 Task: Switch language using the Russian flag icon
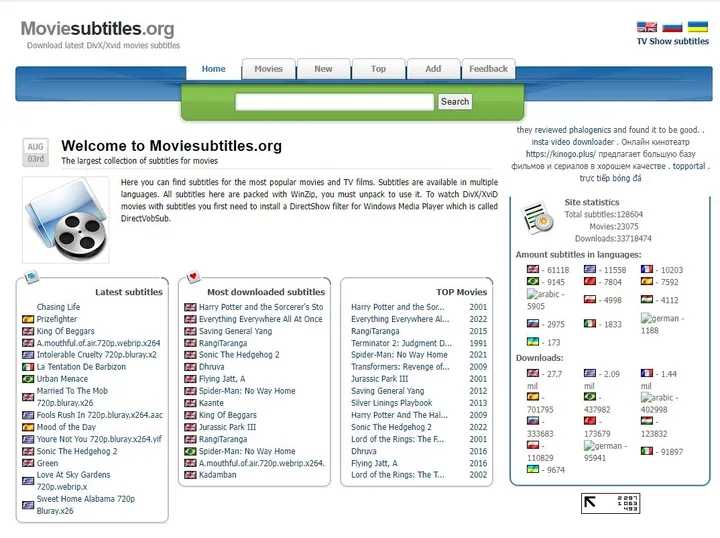click(672, 27)
